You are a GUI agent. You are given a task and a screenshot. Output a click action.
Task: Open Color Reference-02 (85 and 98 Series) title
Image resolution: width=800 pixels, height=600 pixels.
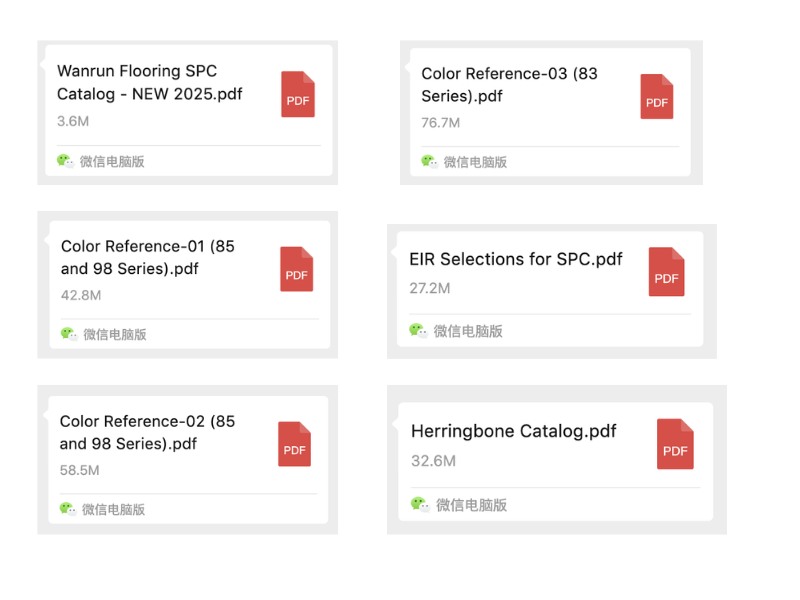[x=147, y=432]
